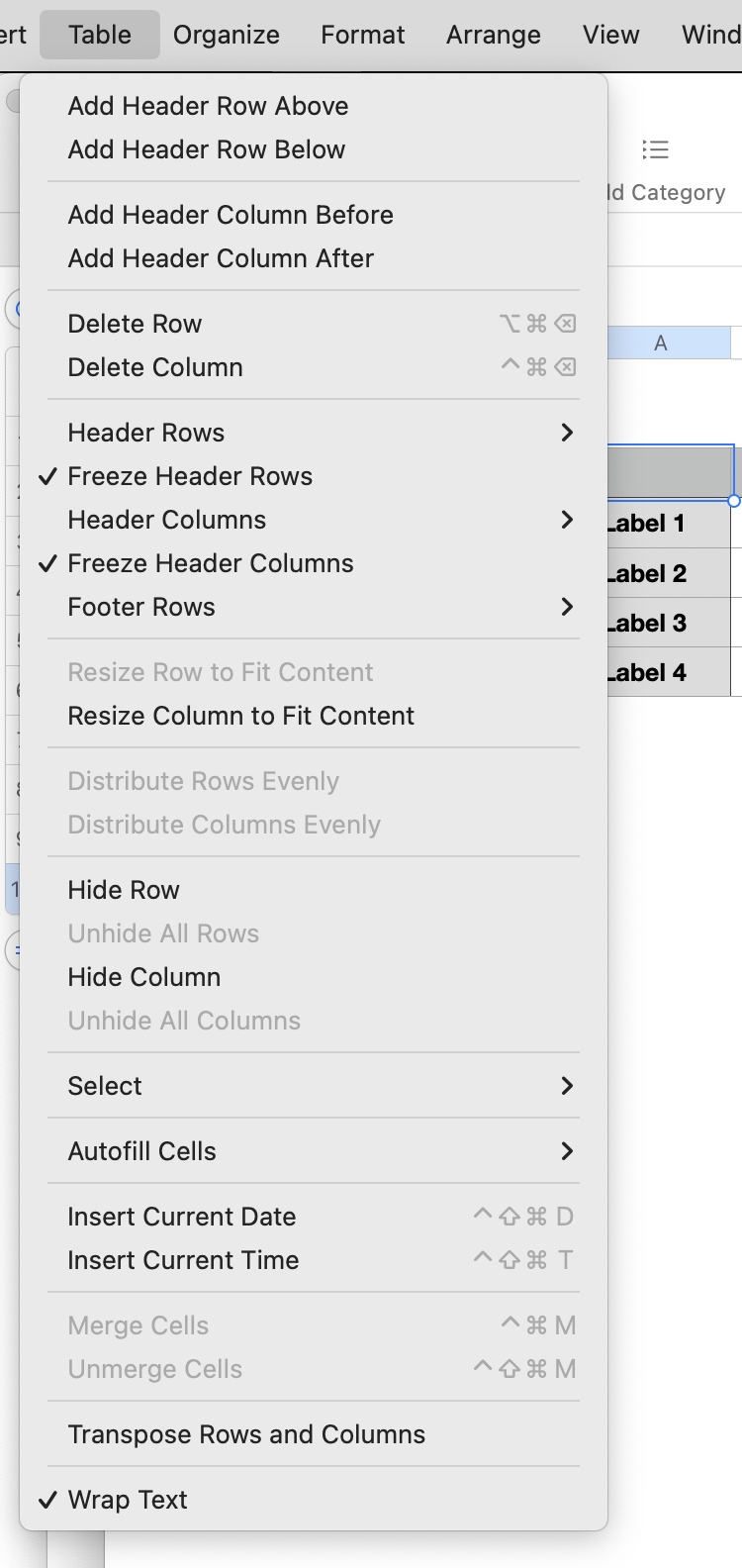Click the Add Category list icon
742x1568 pixels.
(x=655, y=150)
